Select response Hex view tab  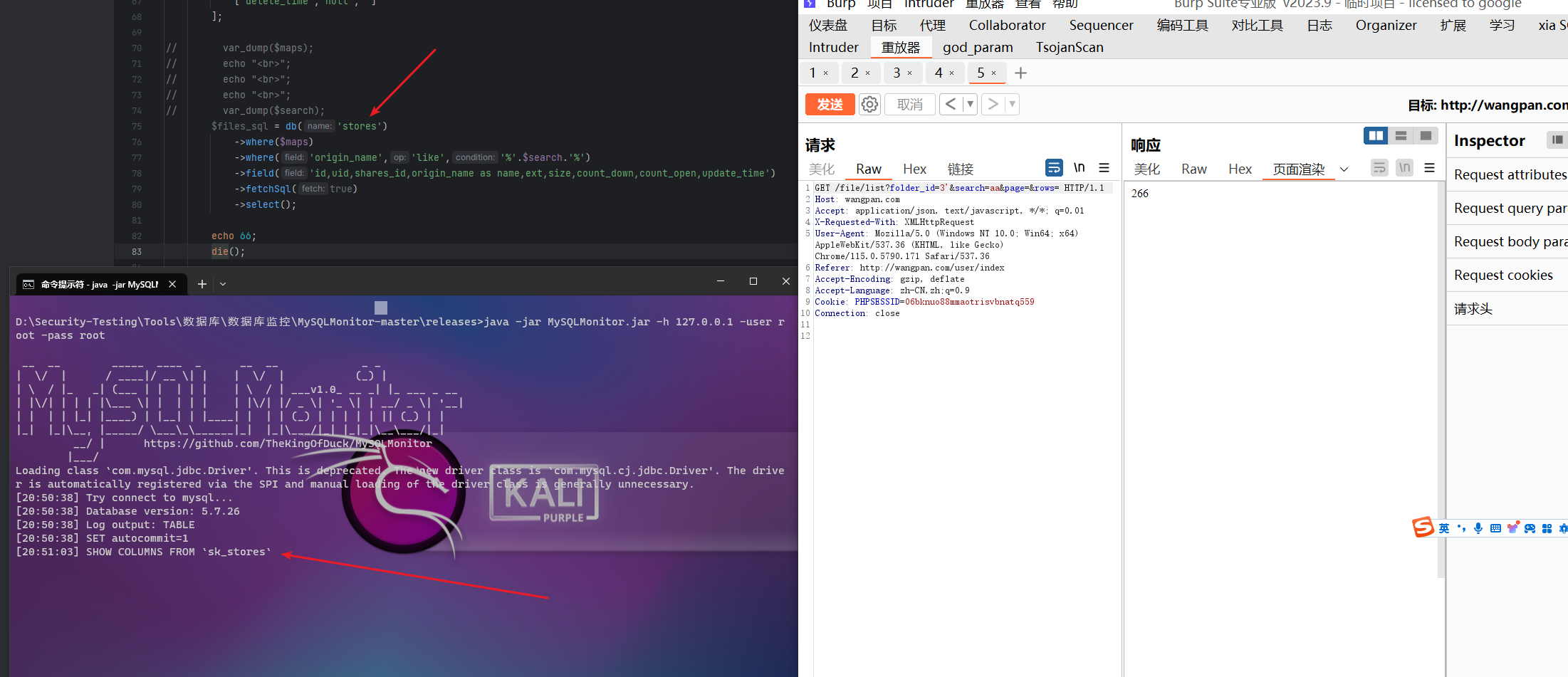pyautogui.click(x=1240, y=169)
